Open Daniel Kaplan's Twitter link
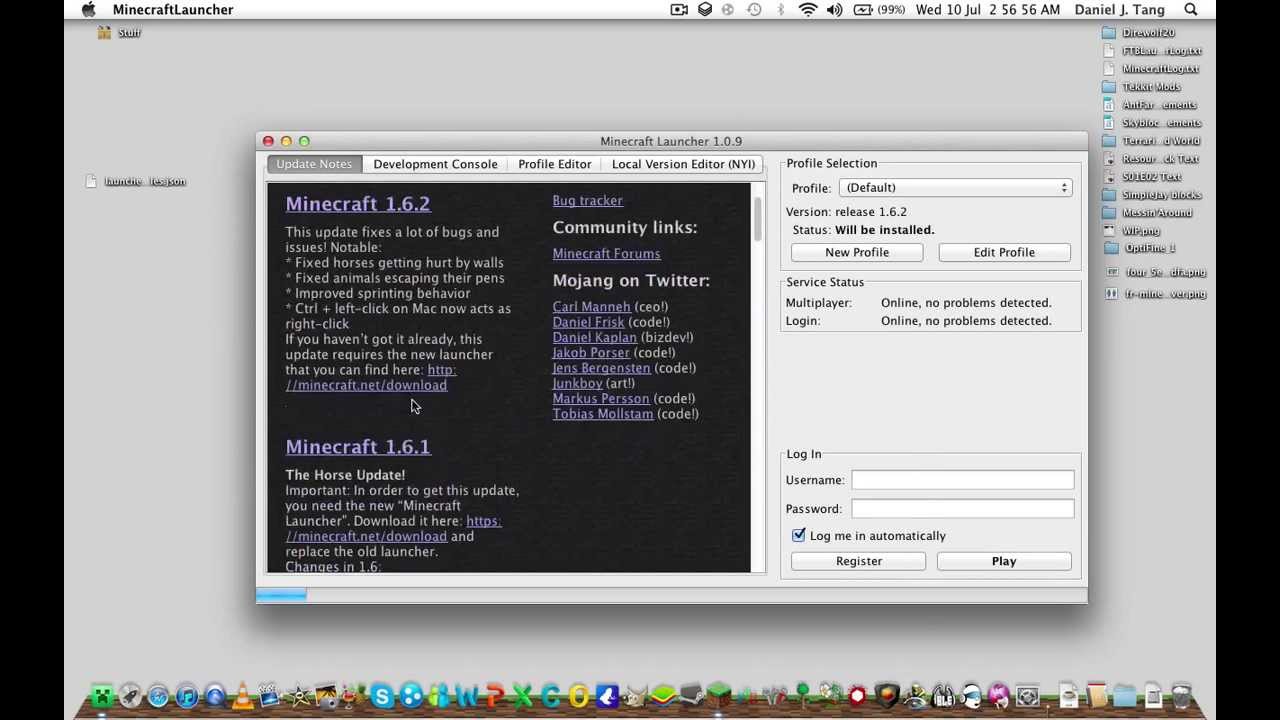 click(x=594, y=337)
